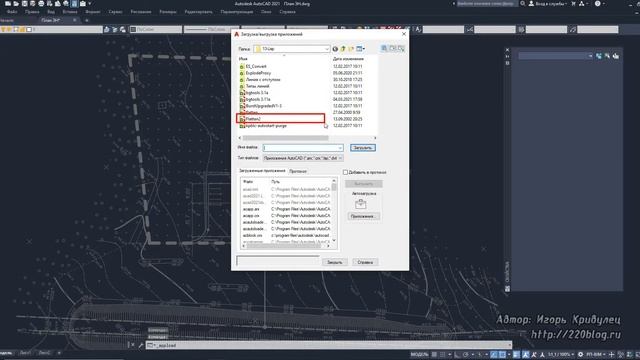
Task: Click the search magnifier icon in title bar
Action: tap(522, 4)
